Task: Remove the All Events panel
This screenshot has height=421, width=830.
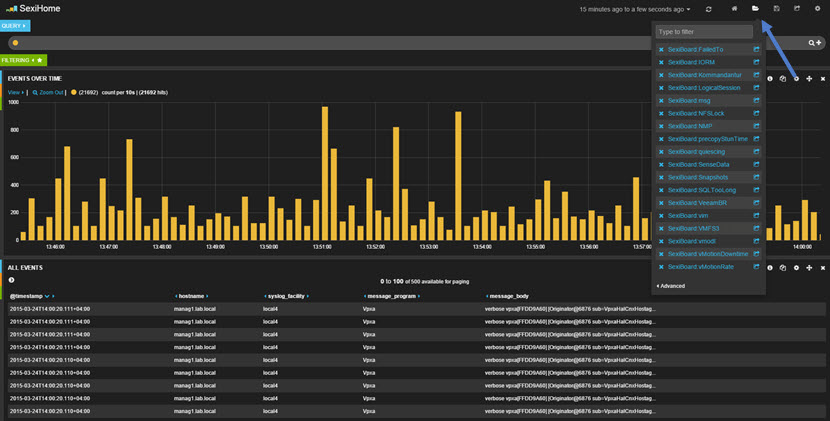Action: pos(823,268)
